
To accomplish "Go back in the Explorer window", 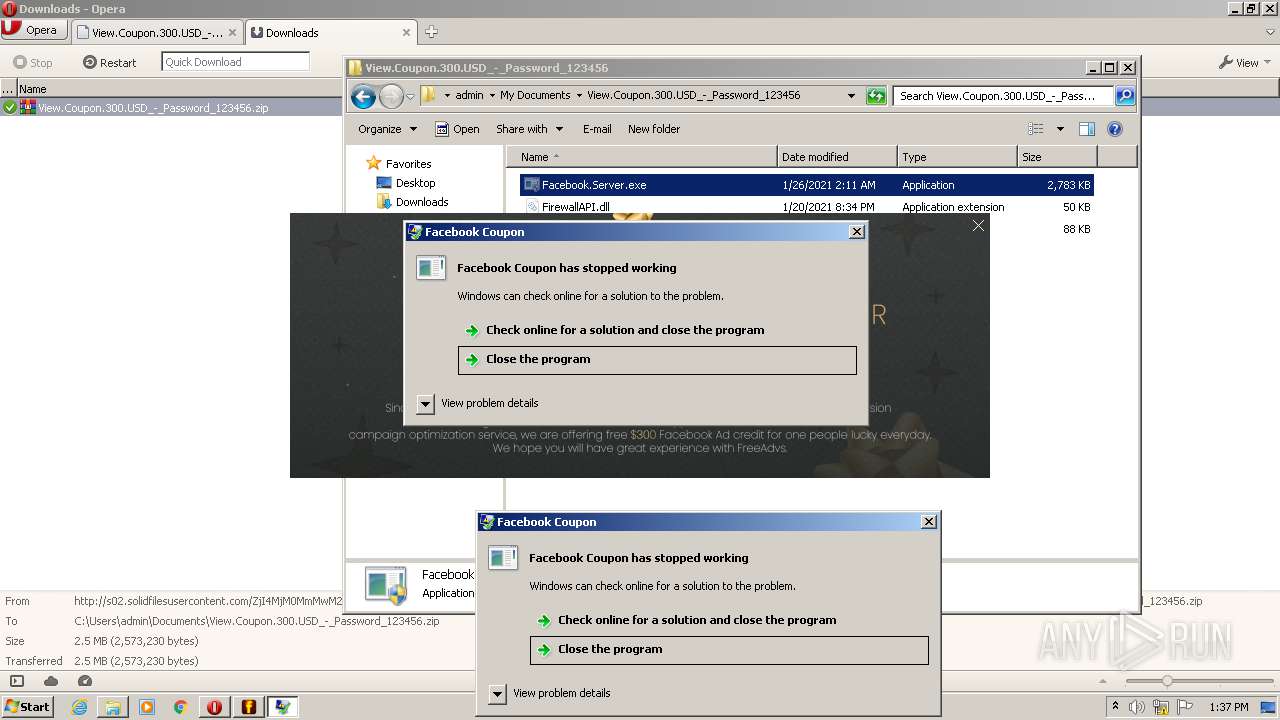I will click(363, 96).
